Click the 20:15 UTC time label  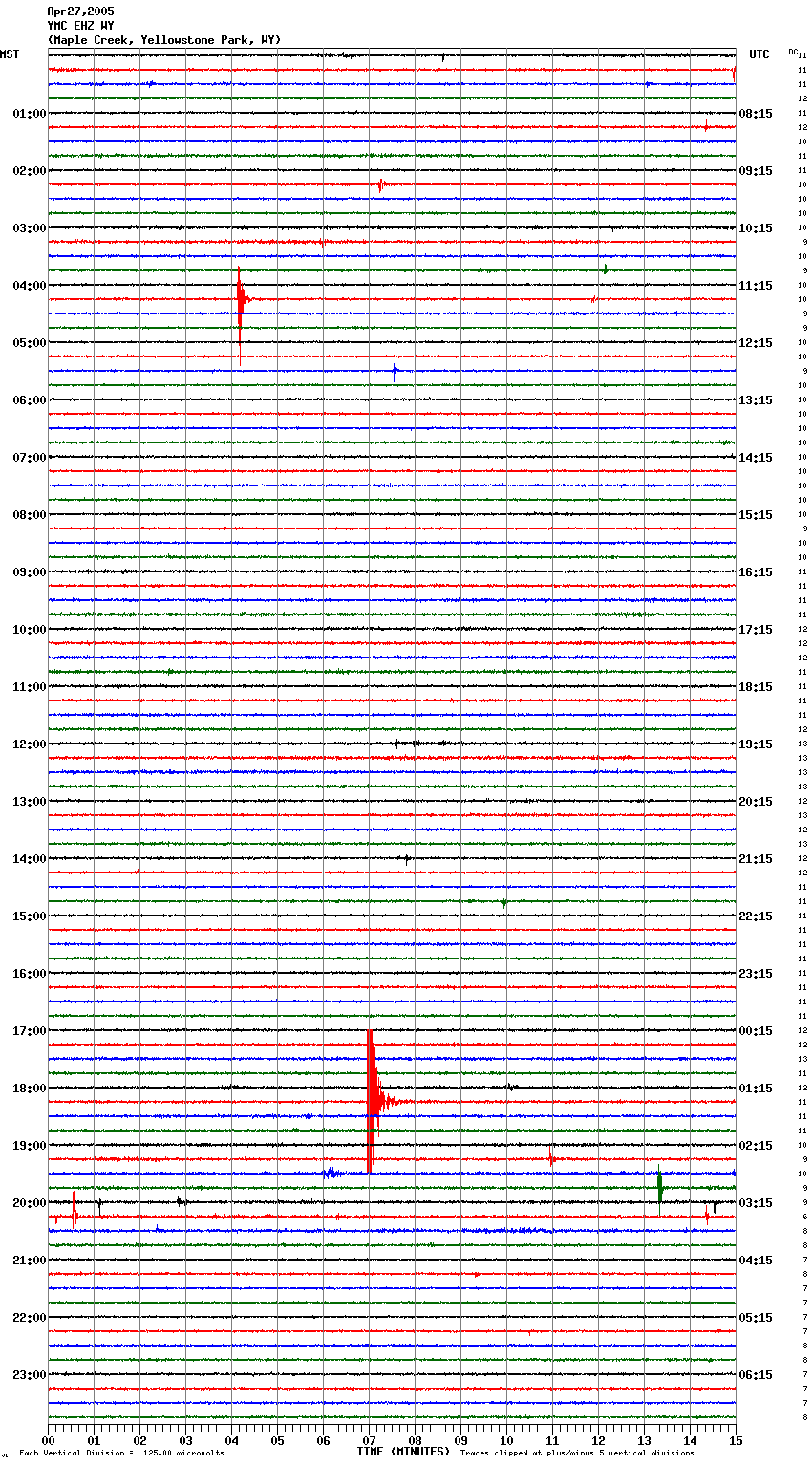756,802
